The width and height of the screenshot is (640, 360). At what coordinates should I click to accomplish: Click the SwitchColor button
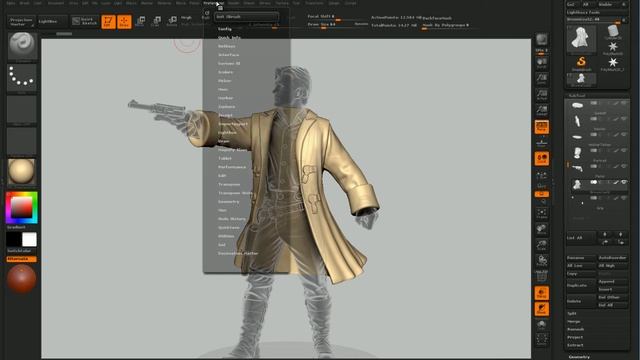pyautogui.click(x=22, y=251)
